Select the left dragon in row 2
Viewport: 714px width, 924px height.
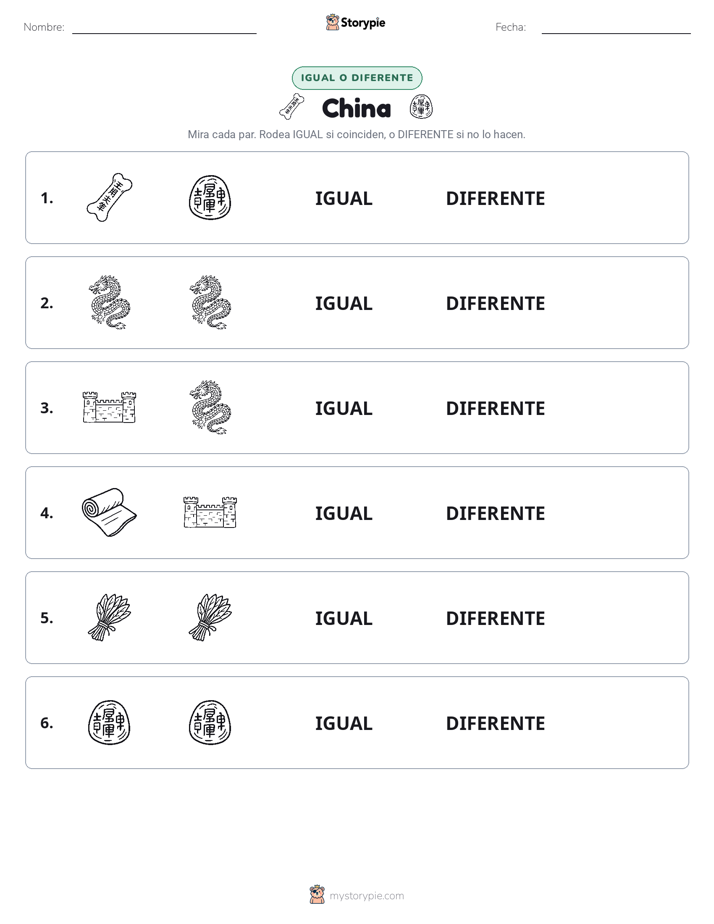click(x=109, y=302)
